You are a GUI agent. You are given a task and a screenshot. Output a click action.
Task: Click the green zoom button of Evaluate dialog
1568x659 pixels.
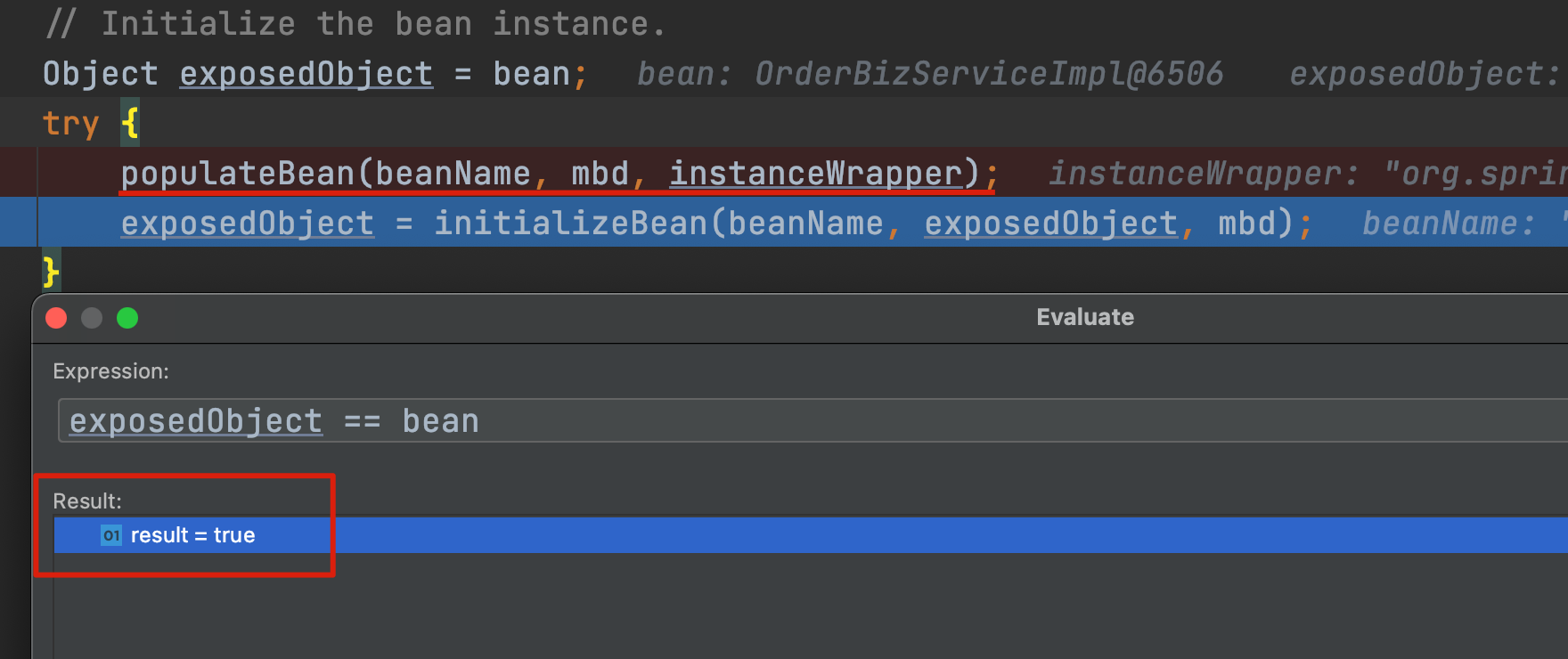(127, 318)
